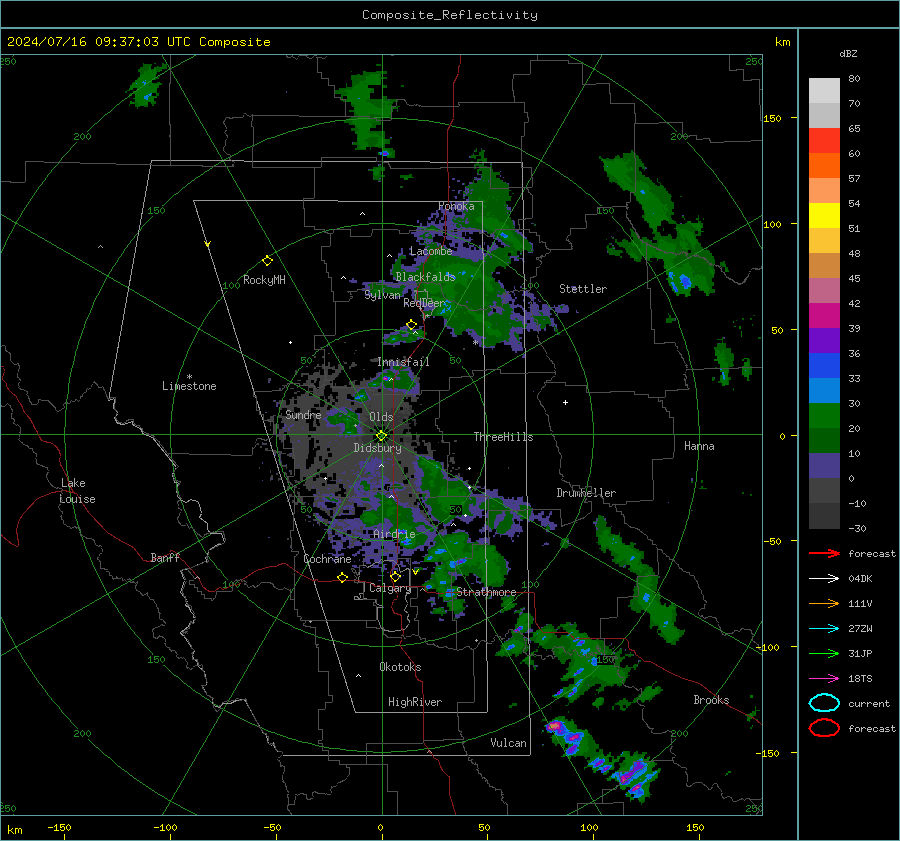Click the cyan 27ZW arrow icon
Screen dimensions: 900x841
[x=824, y=629]
